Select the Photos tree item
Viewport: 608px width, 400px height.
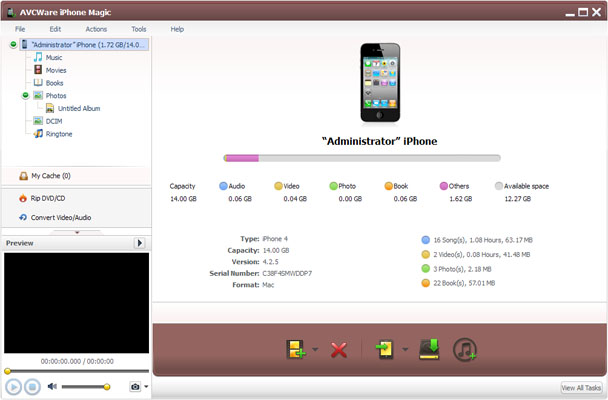point(56,96)
